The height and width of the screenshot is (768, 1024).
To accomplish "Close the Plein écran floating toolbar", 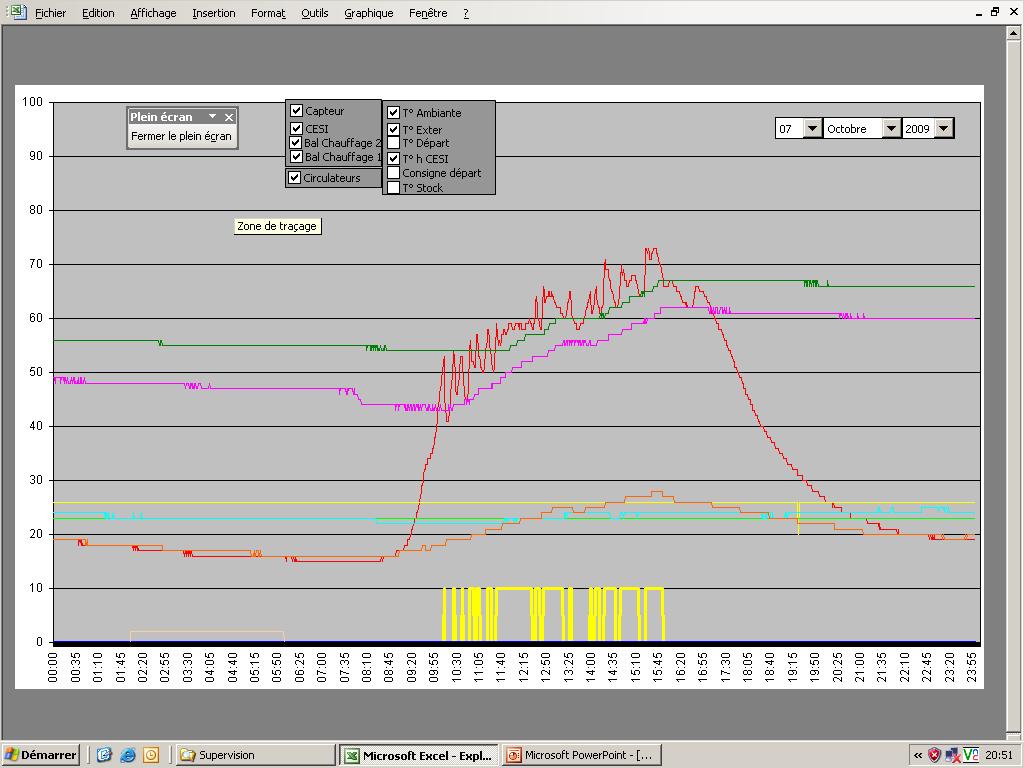I will (x=229, y=117).
